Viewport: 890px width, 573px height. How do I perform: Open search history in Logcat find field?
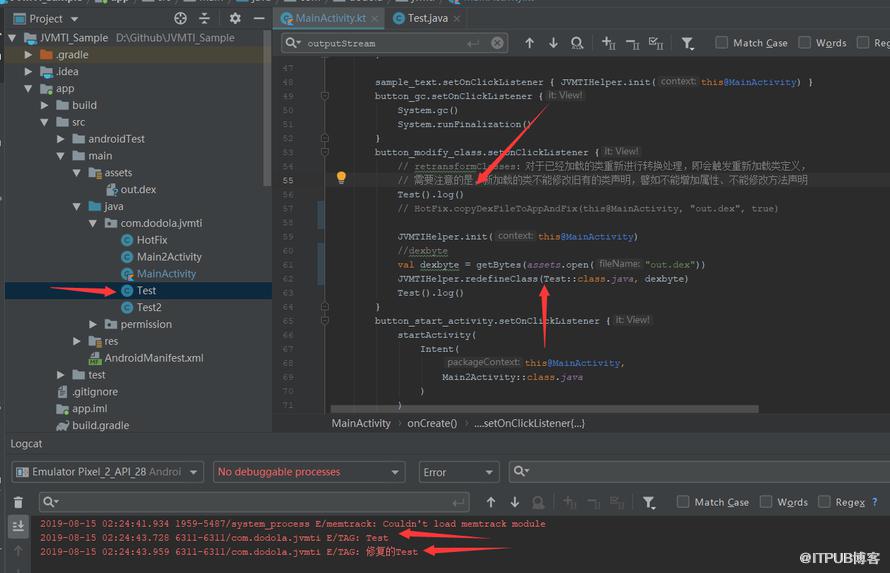click(51, 502)
